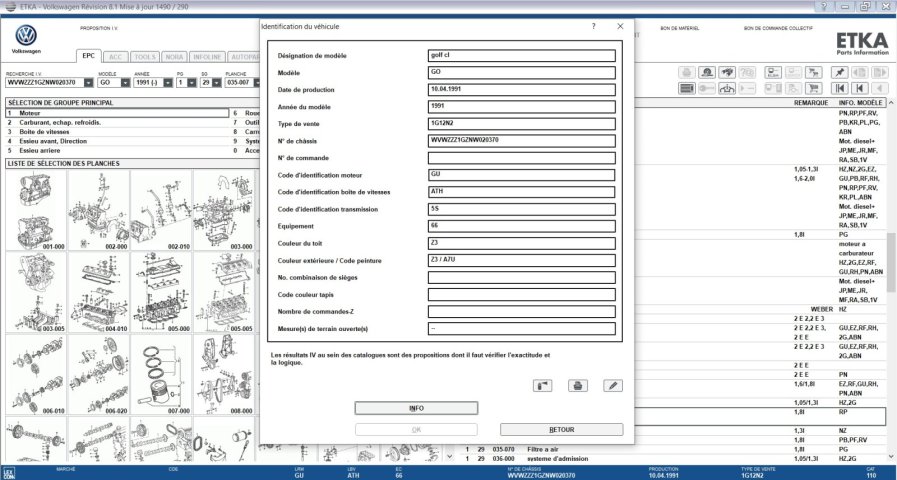Click the PROPOSITION I.V. label

click(99, 28)
